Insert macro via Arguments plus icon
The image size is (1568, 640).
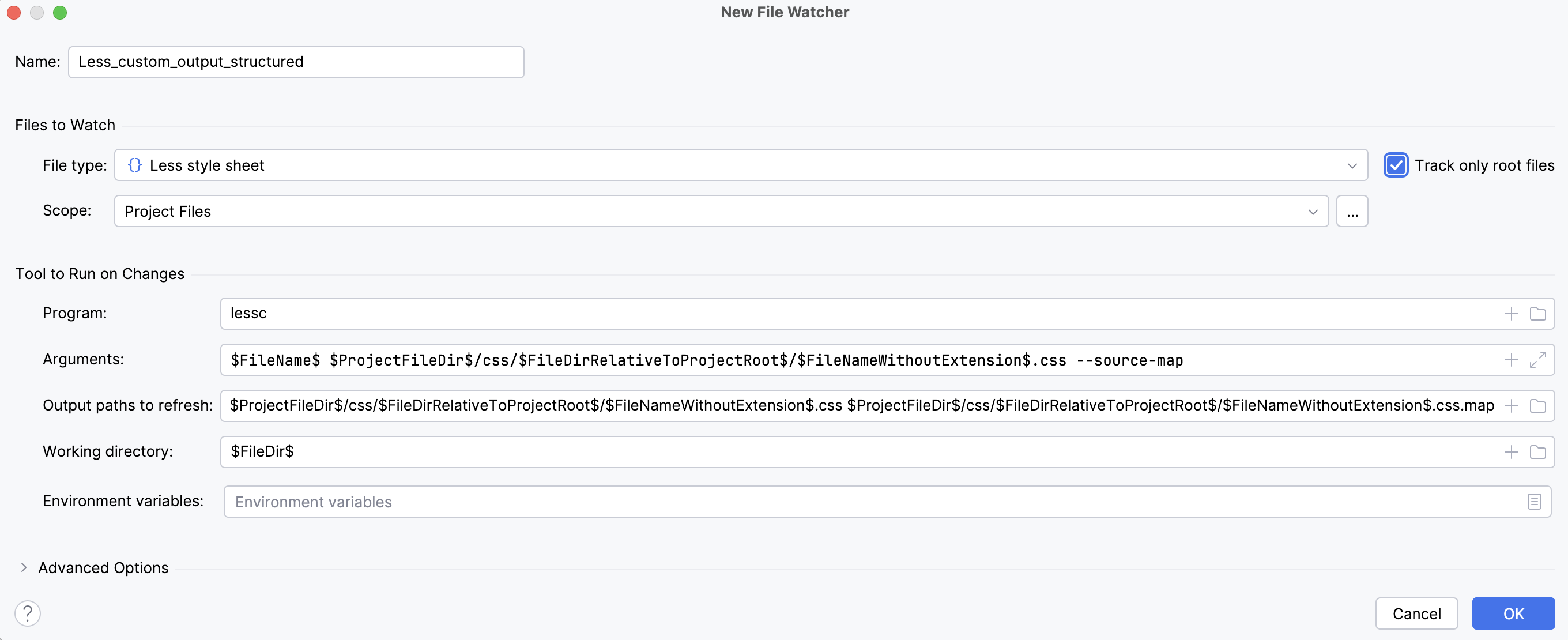tap(1511, 360)
